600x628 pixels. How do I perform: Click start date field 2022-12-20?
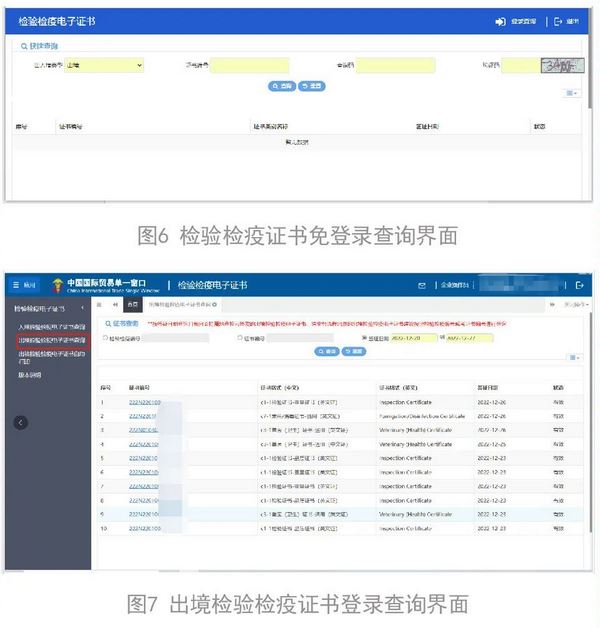coord(414,338)
